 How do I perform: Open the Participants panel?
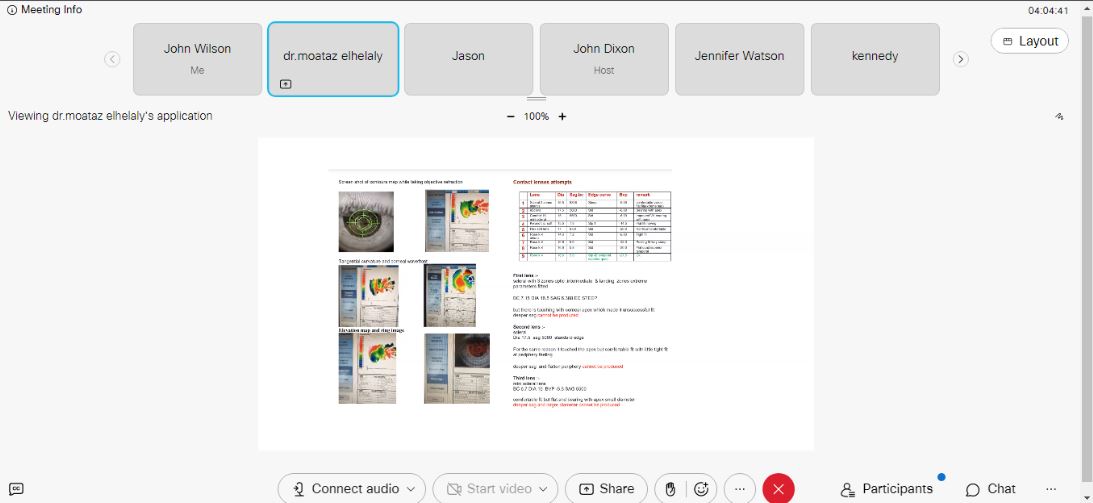tap(886, 489)
